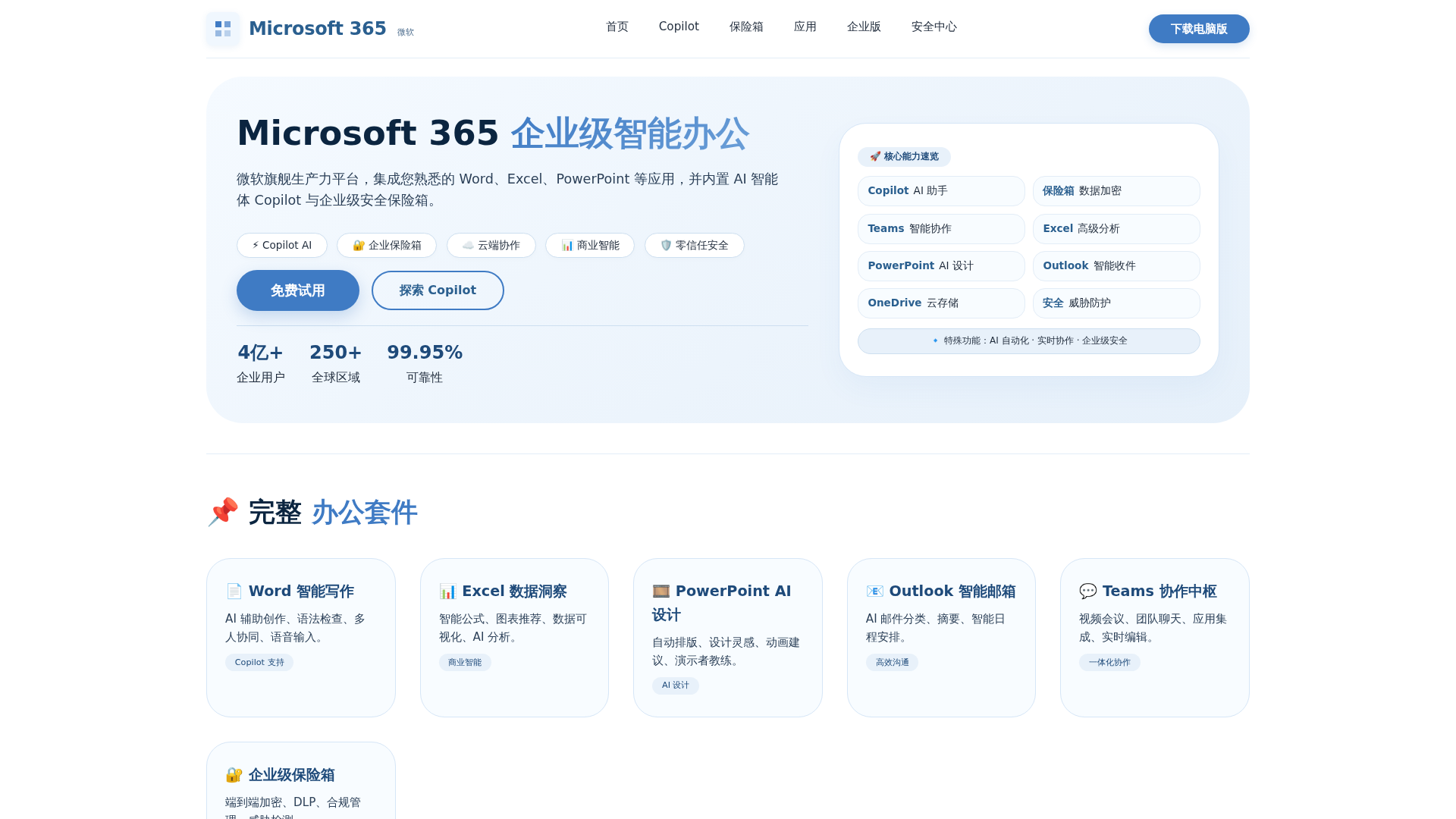Click the Copilot 支持 tag on Word card

click(x=259, y=663)
